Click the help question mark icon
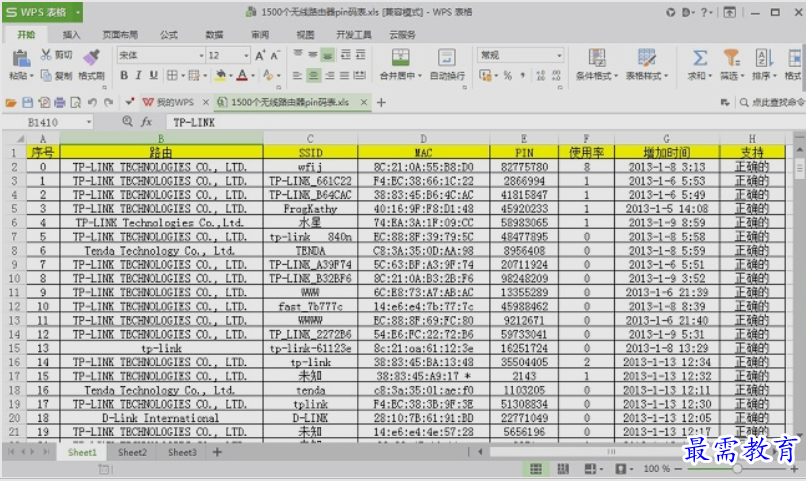This screenshot has width=806, height=481. [x=704, y=12]
